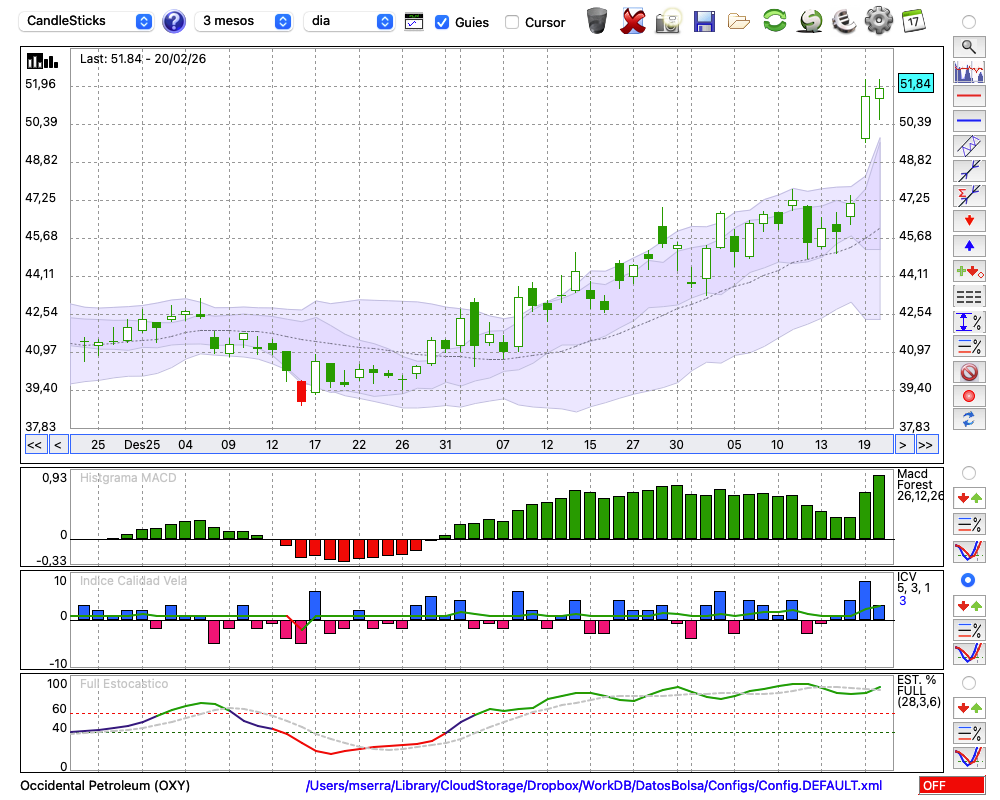
Task: Click the green refresh arrows icon
Action: coord(774,20)
